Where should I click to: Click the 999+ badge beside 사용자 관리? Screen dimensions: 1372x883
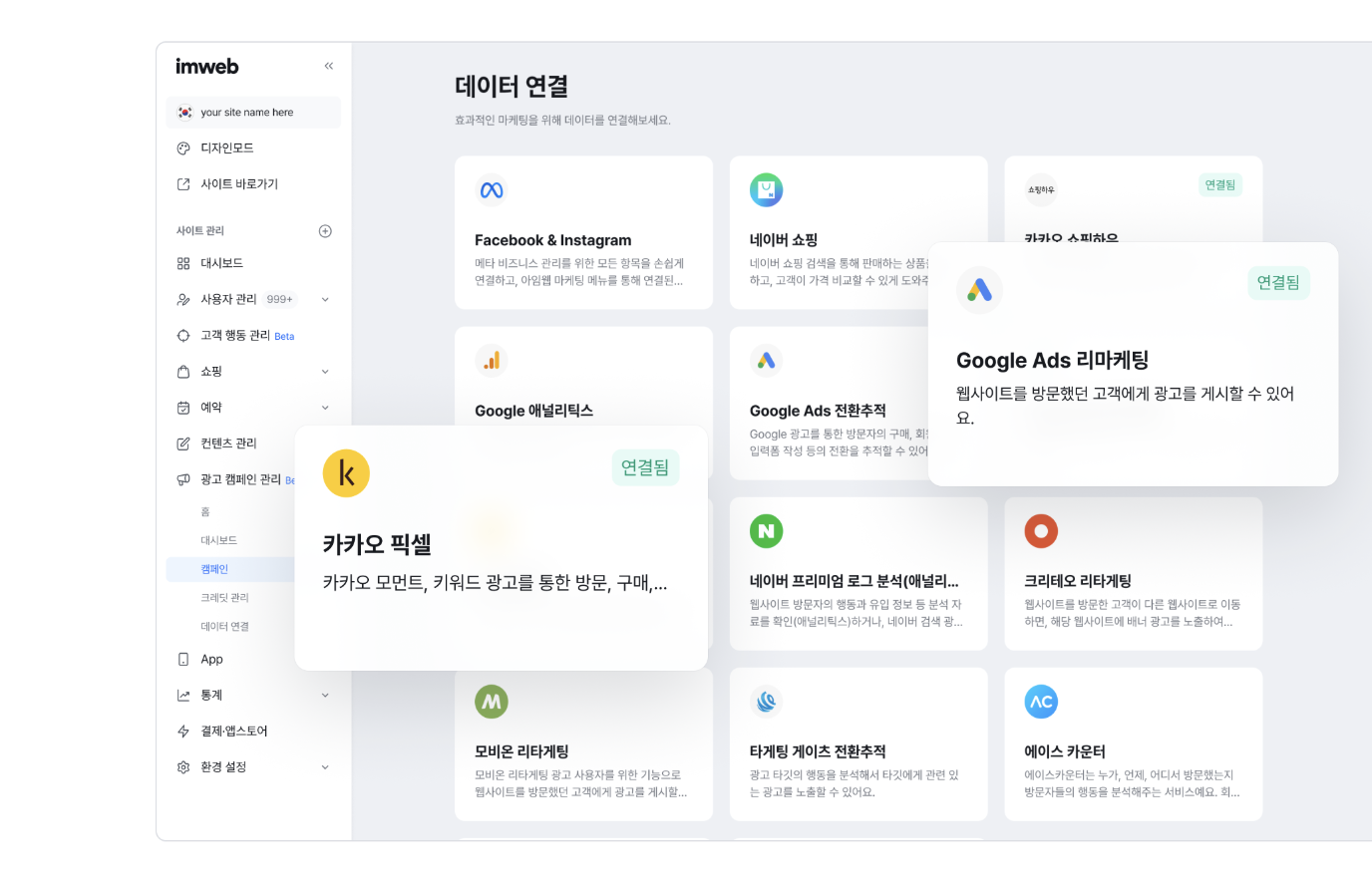tap(279, 300)
